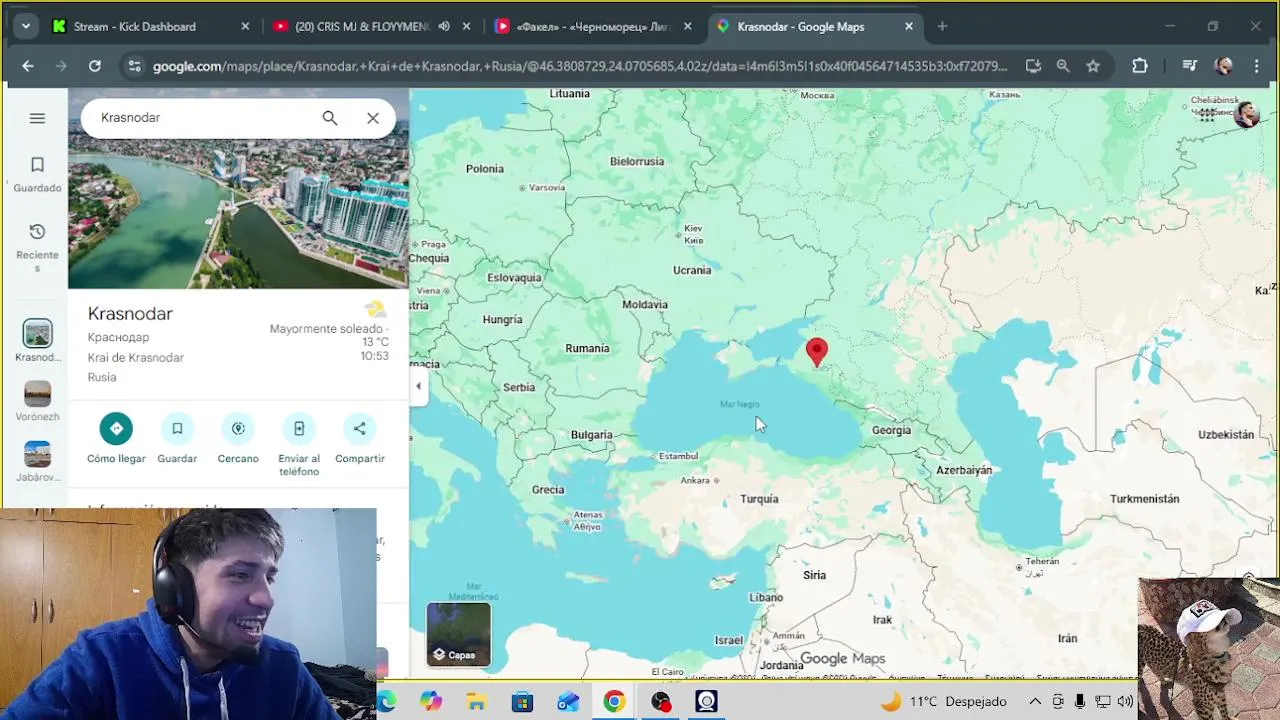This screenshot has width=1280, height=720.
Task: Open Microsoft Store from the taskbar
Action: [522, 702]
